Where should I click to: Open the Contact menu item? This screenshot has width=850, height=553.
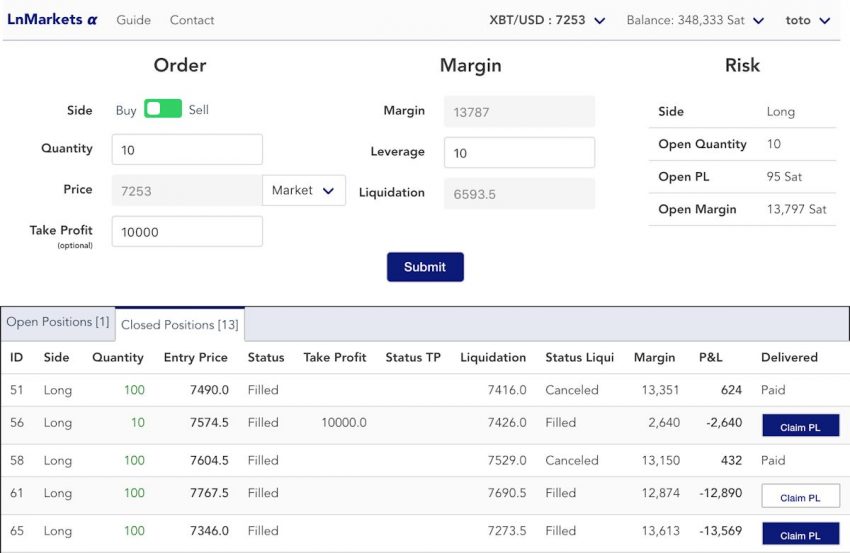[x=192, y=20]
